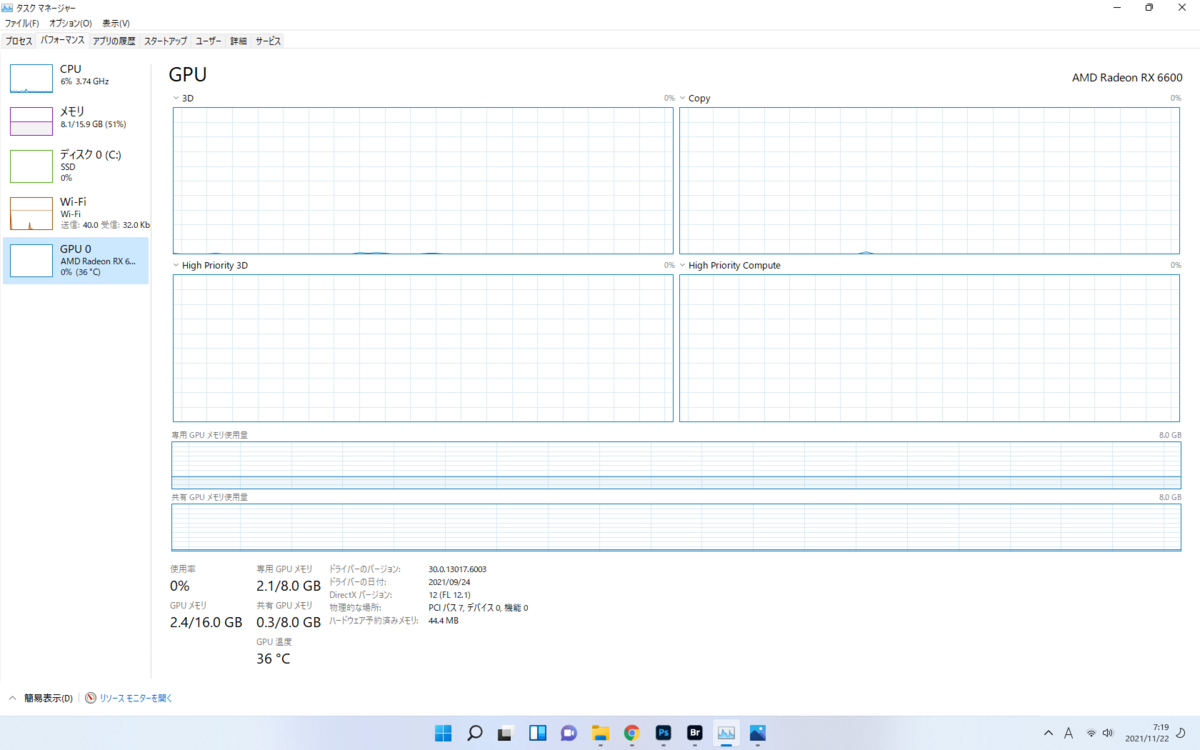Screen dimensions: 1200x750
Task: Open the 3D engine graph dropdown
Action: pyautogui.click(x=176, y=98)
